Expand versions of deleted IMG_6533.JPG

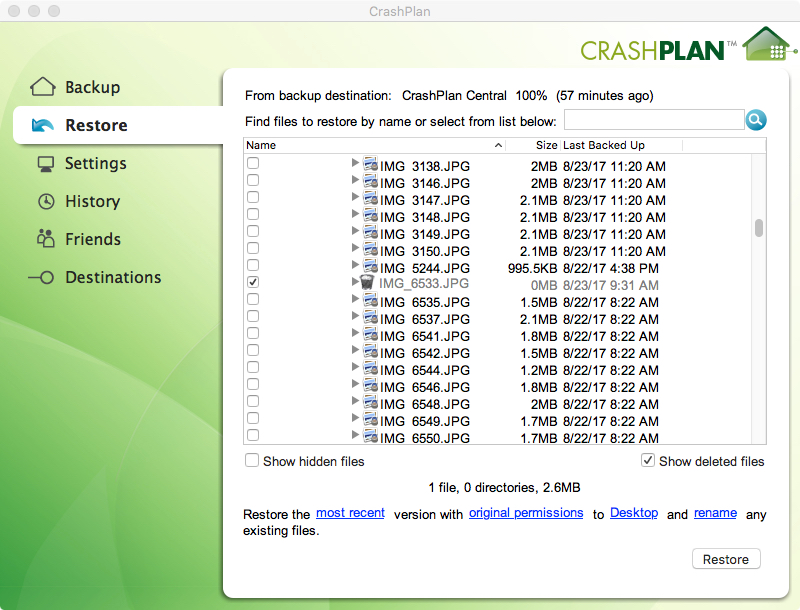point(355,282)
